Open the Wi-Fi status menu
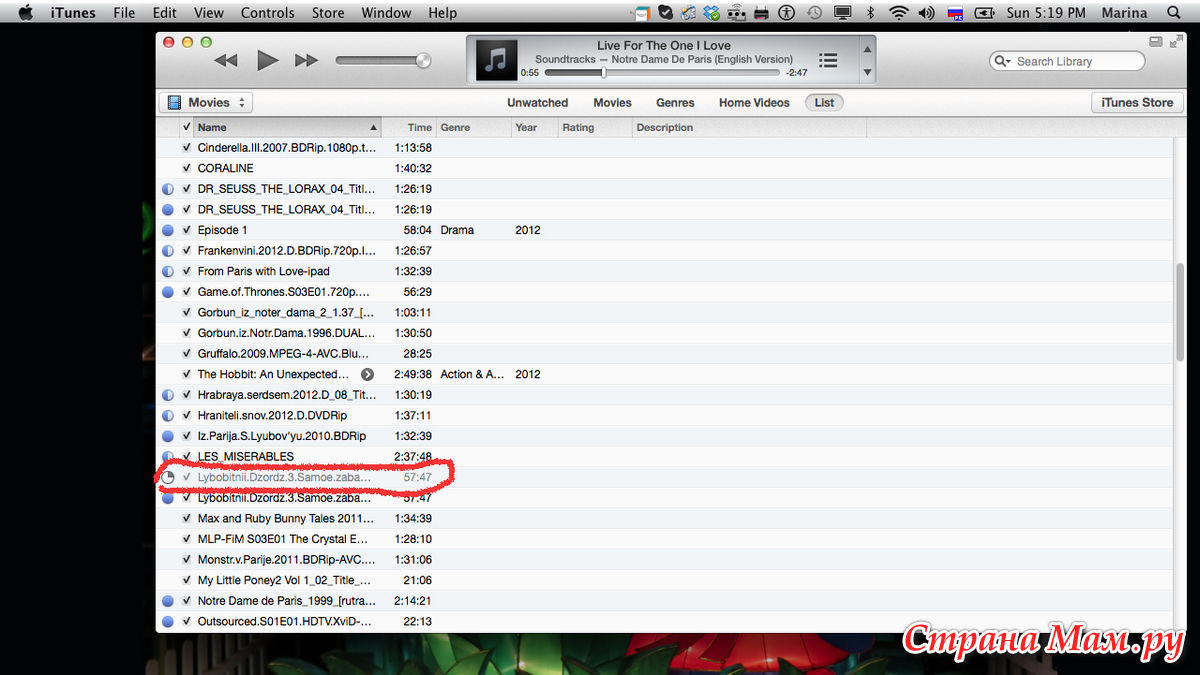The height and width of the screenshot is (675, 1200). [x=898, y=13]
